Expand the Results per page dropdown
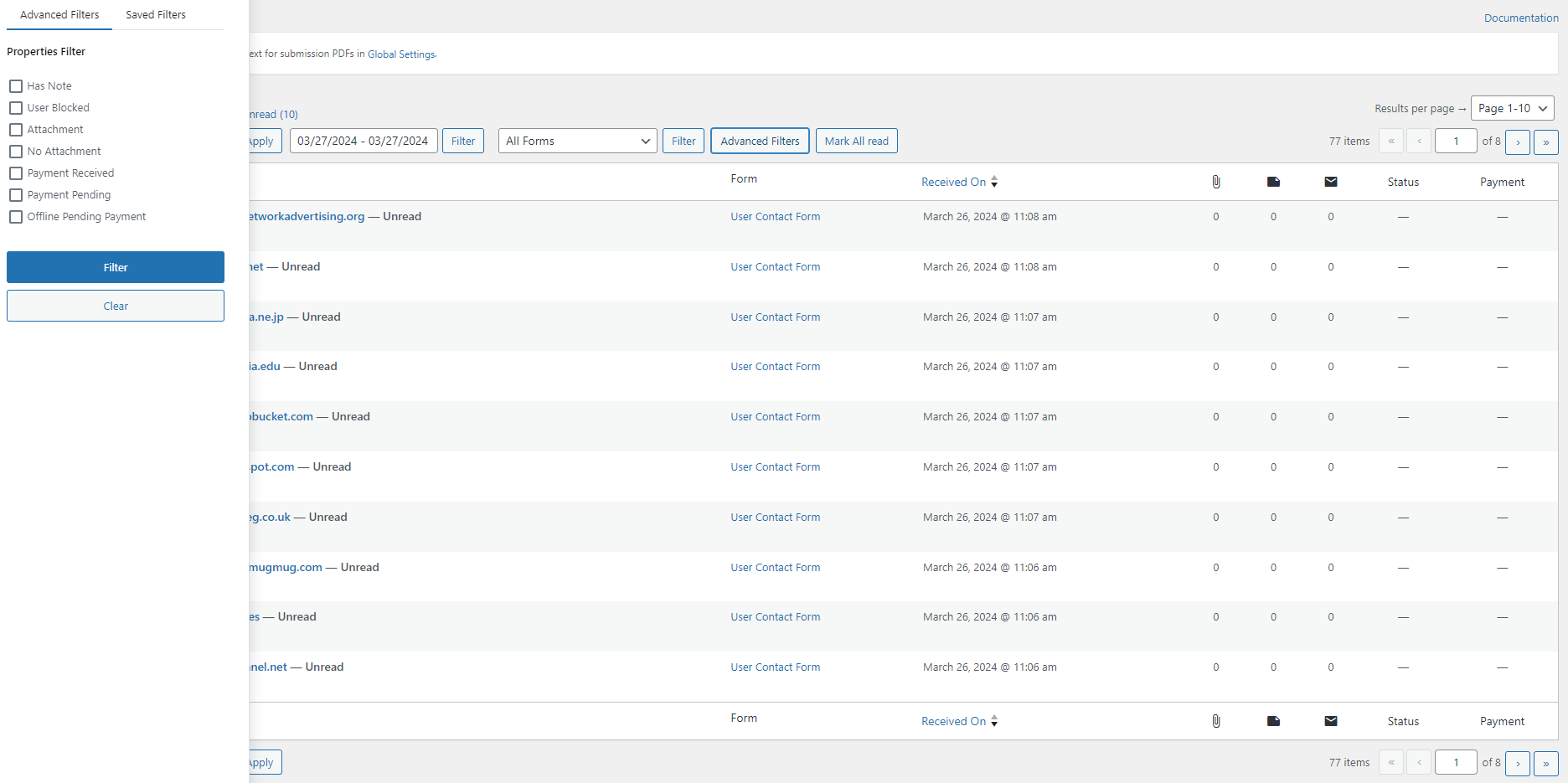 1513,108
